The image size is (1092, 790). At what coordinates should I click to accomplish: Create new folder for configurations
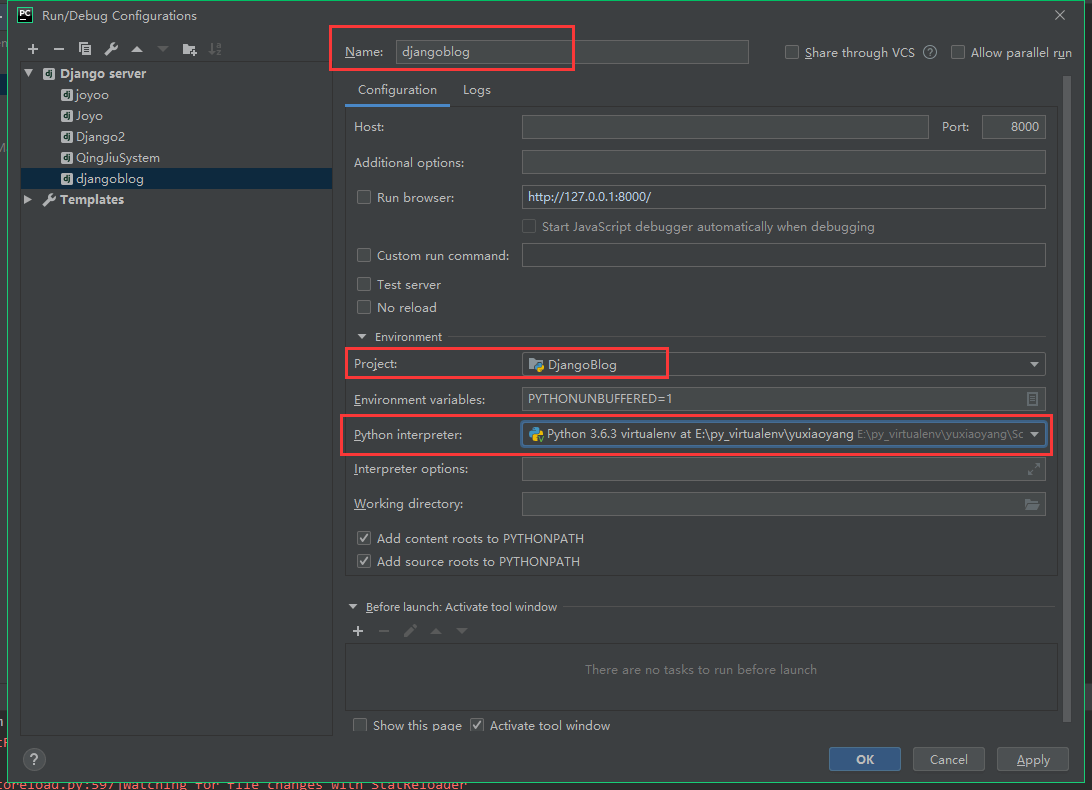click(x=189, y=49)
